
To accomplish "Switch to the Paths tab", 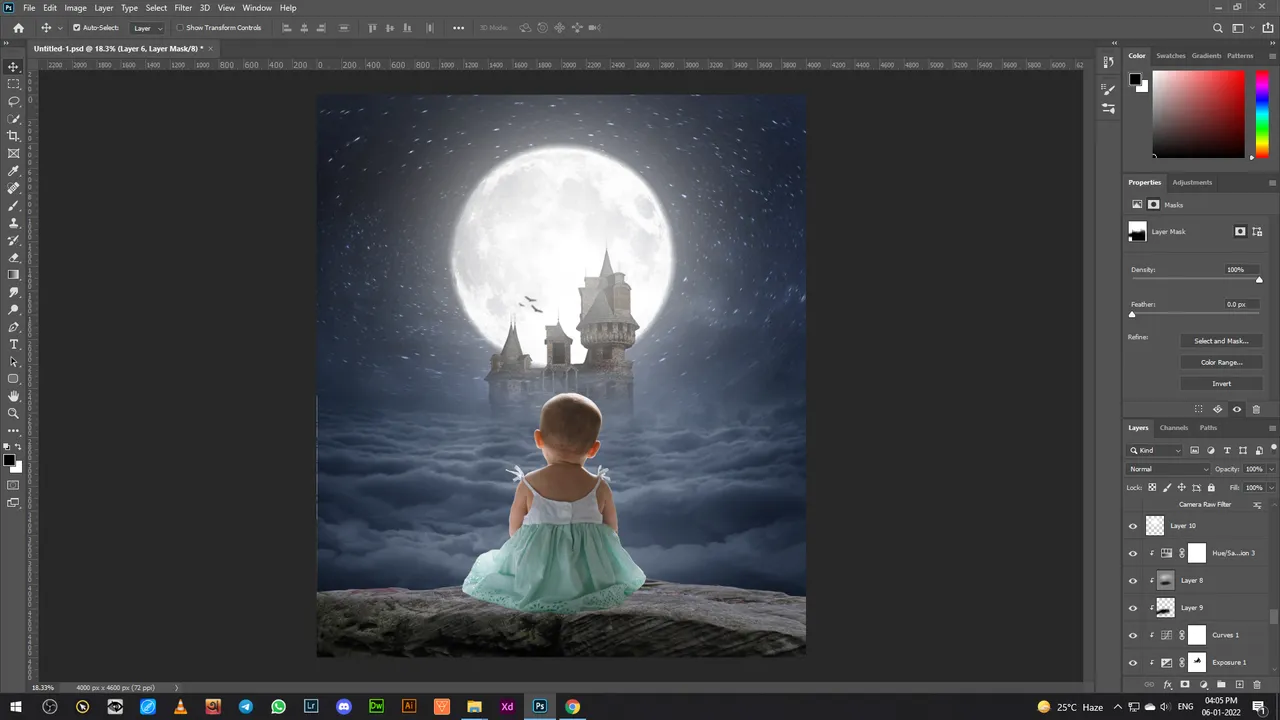I will (x=1208, y=428).
